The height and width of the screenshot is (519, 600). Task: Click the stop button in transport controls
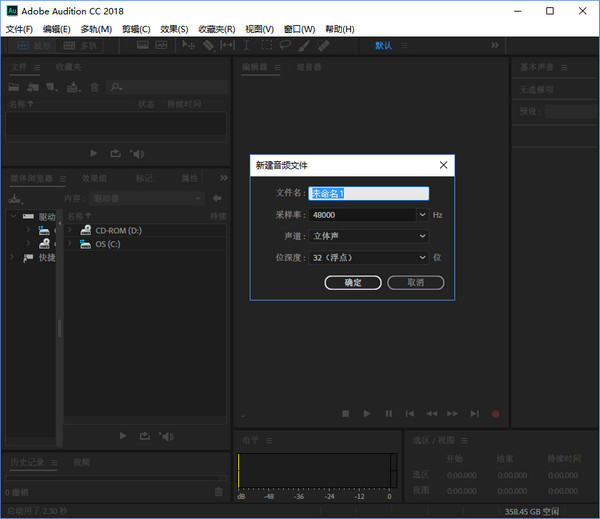click(345, 413)
